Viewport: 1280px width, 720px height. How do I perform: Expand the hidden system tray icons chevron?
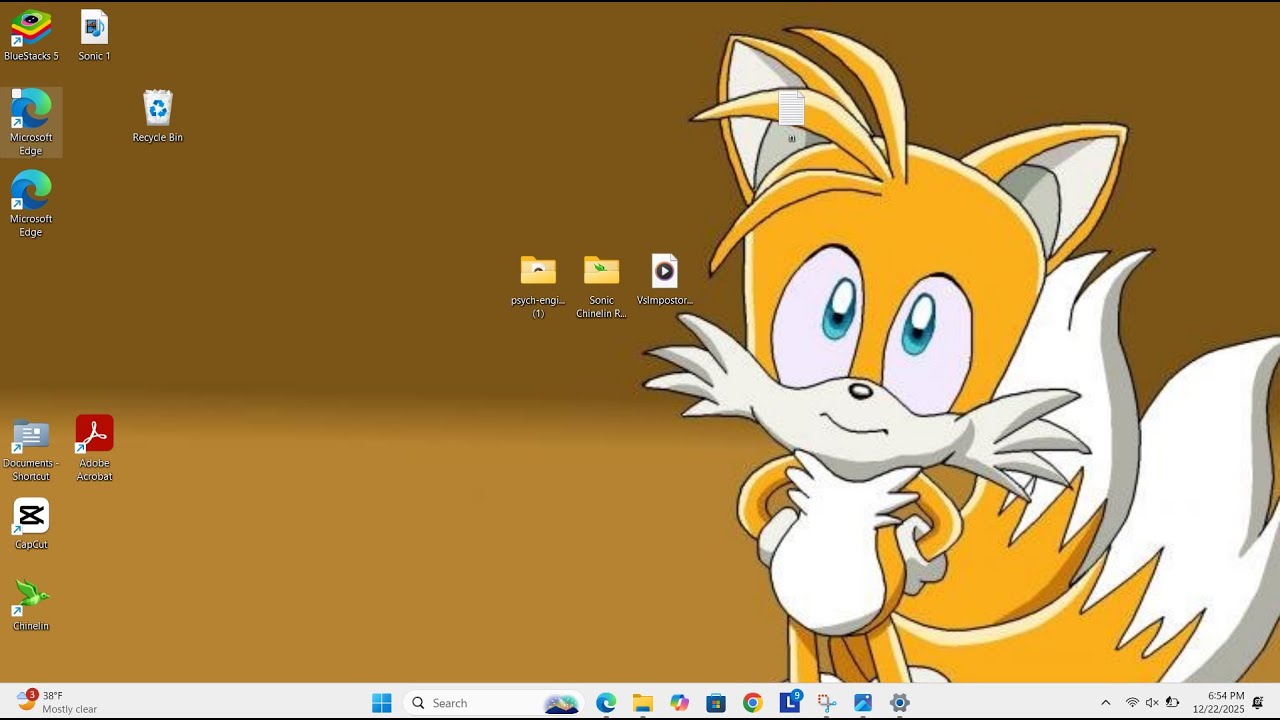tap(1105, 703)
